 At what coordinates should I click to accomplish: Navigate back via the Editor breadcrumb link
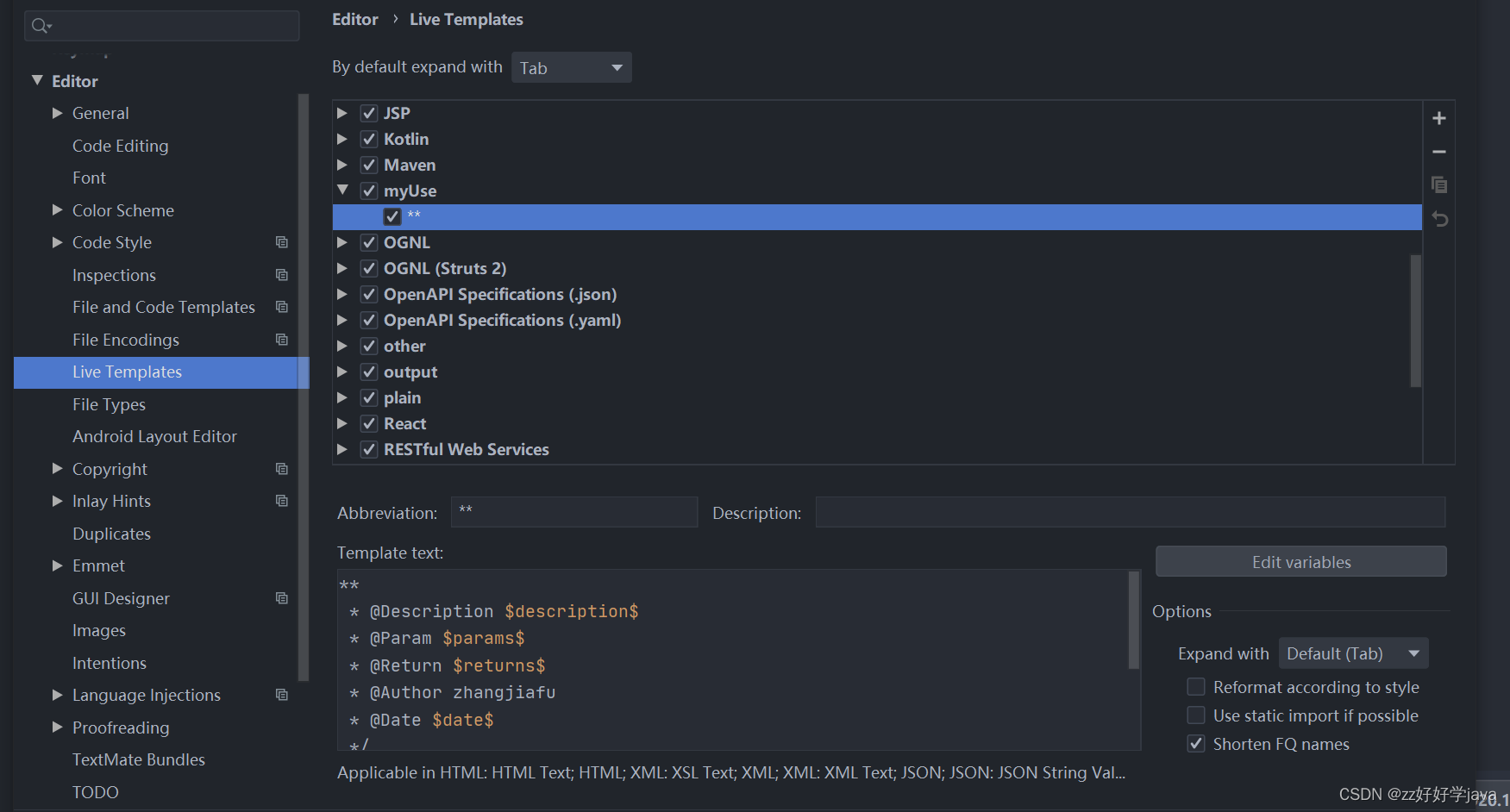click(x=354, y=19)
